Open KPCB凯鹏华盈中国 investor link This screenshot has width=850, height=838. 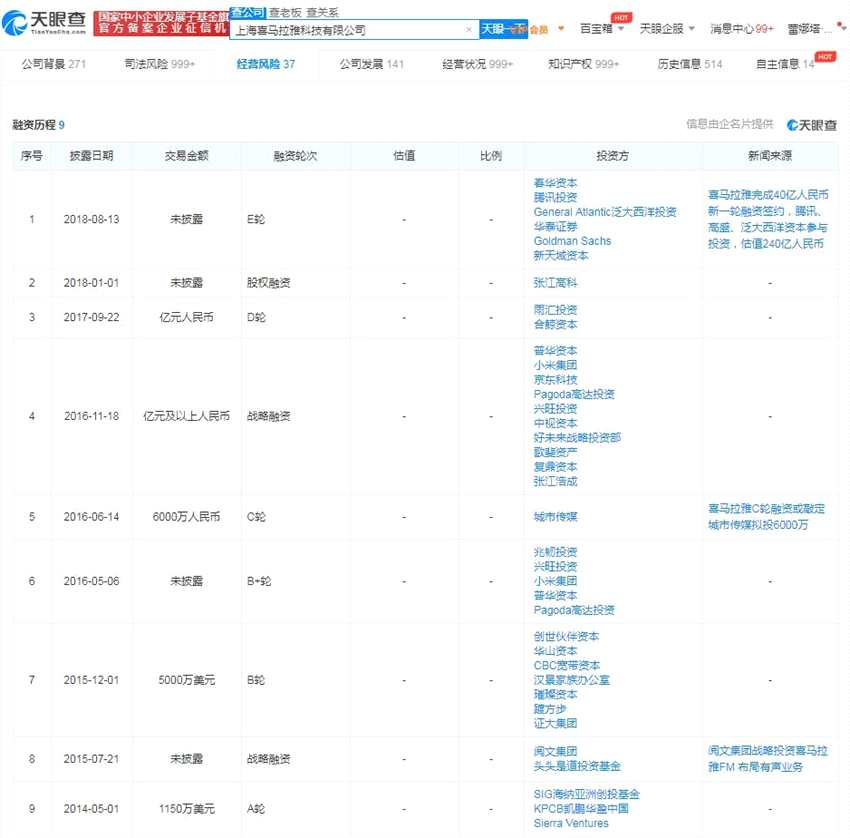click(x=581, y=809)
